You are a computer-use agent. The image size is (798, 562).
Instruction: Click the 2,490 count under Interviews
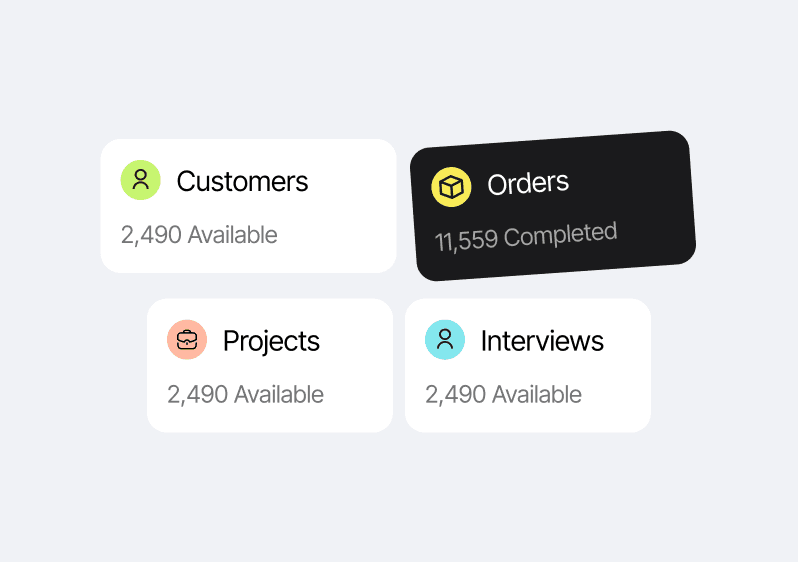455,395
